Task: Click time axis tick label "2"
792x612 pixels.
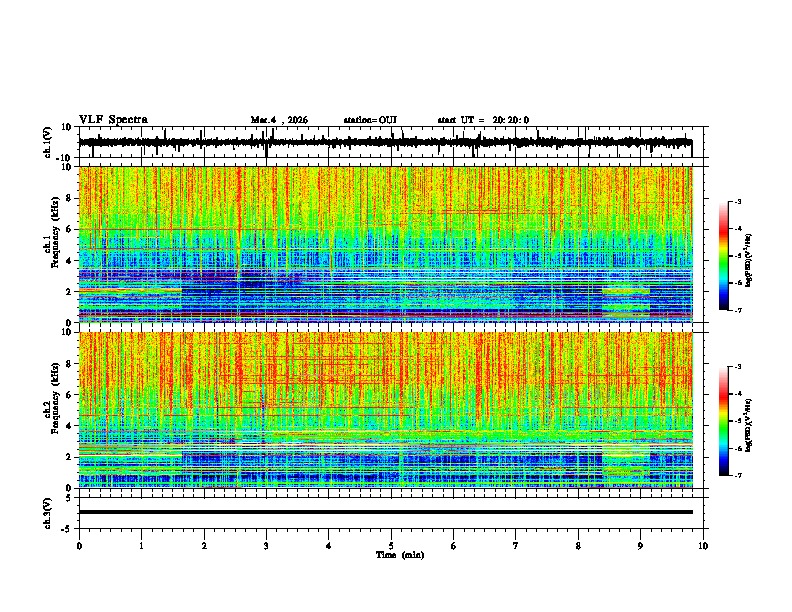Action: pos(204,546)
